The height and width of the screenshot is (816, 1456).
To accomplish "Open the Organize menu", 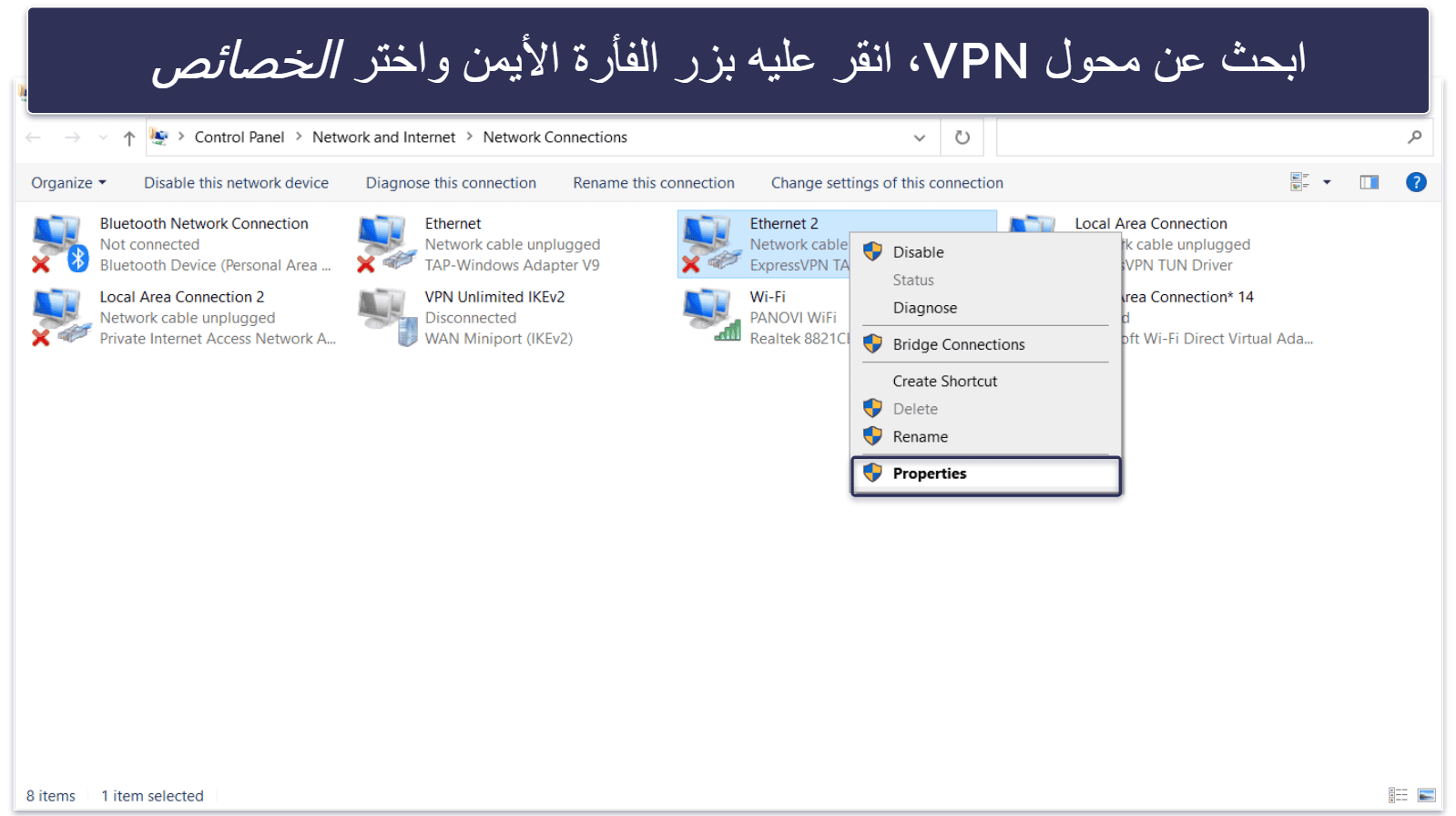I will 68,183.
